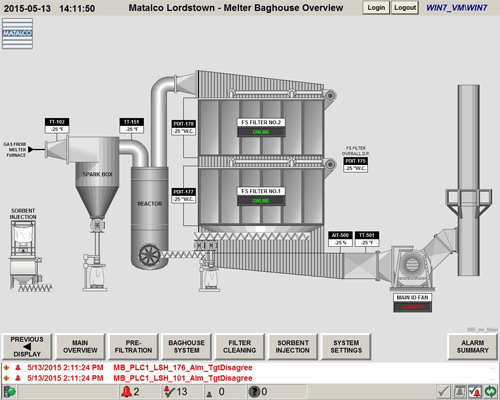Open the Filter Cleaning screen
500x400 pixels.
[x=240, y=347]
